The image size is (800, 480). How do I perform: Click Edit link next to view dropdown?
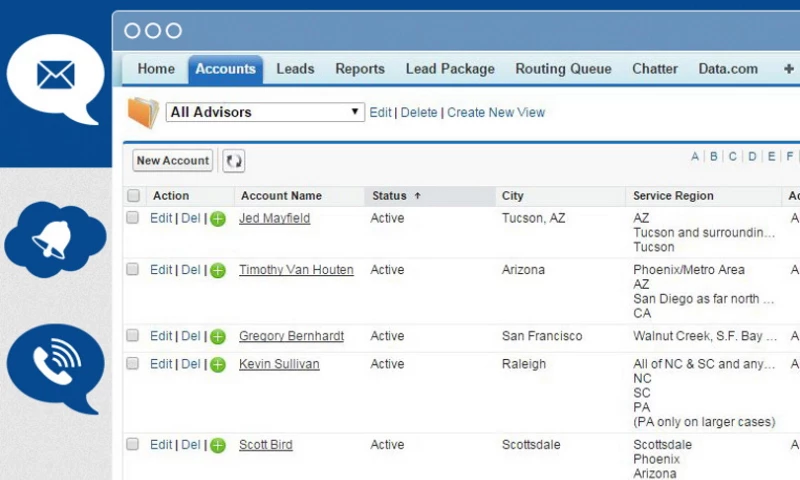(380, 112)
